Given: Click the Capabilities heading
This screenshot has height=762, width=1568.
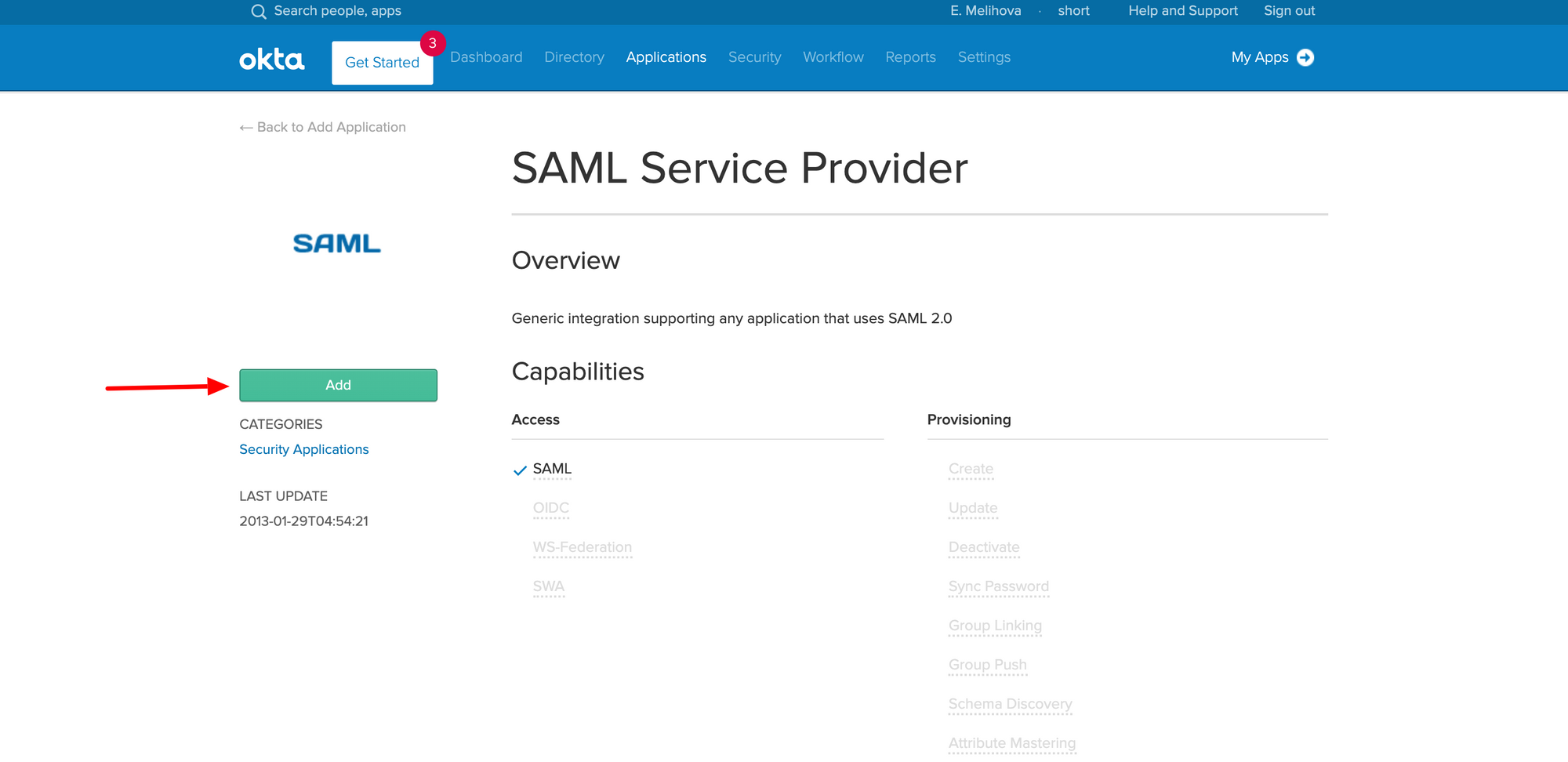Looking at the screenshot, I should click(578, 372).
